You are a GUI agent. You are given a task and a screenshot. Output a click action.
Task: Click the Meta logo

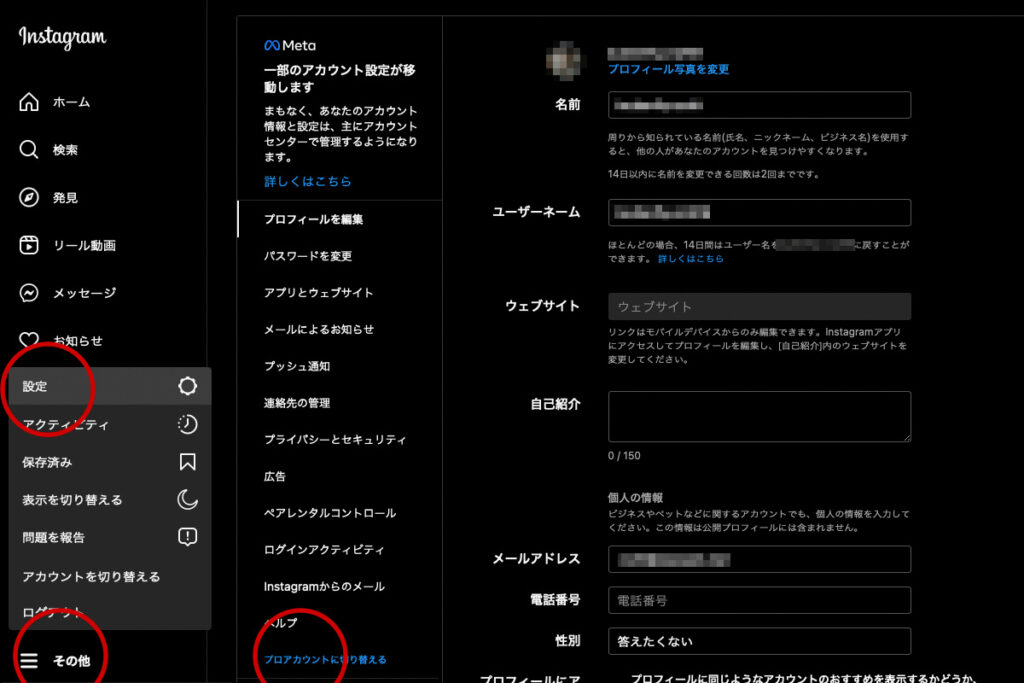tap(290, 46)
